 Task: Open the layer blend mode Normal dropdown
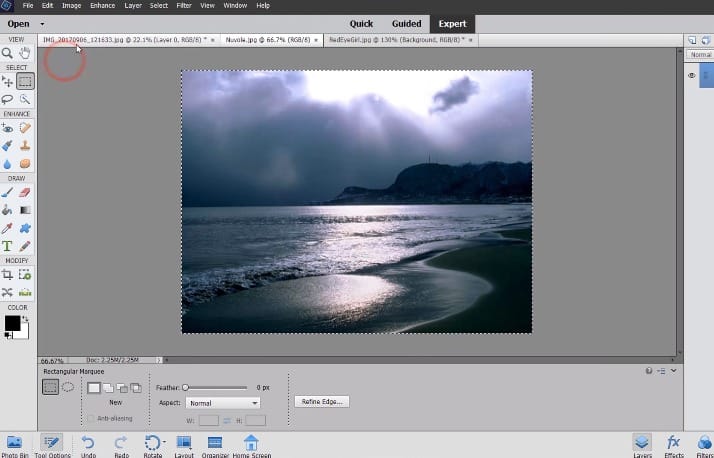pyautogui.click(x=700, y=55)
